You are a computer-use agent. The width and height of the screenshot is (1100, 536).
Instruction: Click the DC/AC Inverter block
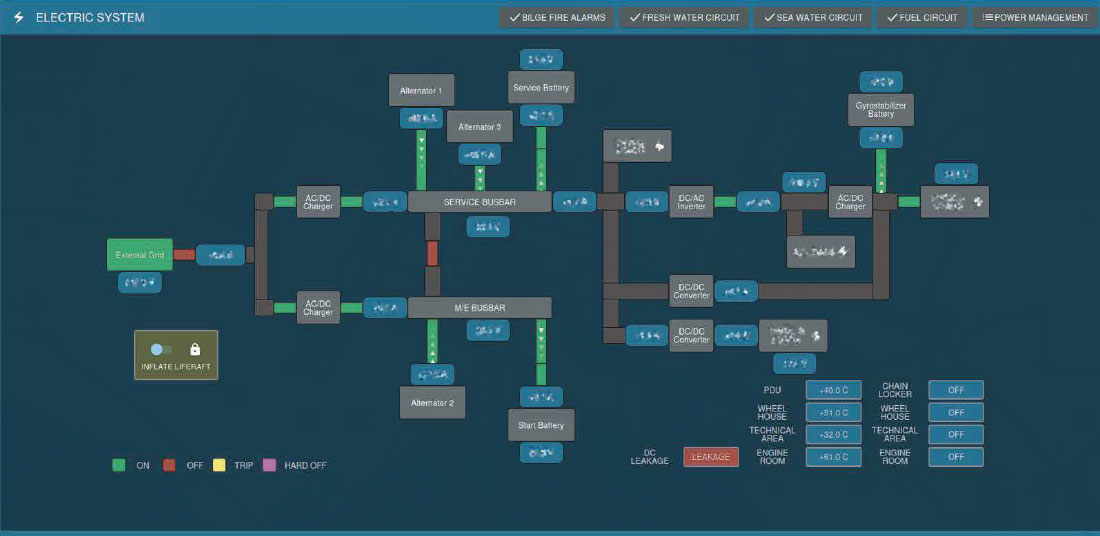pos(691,202)
